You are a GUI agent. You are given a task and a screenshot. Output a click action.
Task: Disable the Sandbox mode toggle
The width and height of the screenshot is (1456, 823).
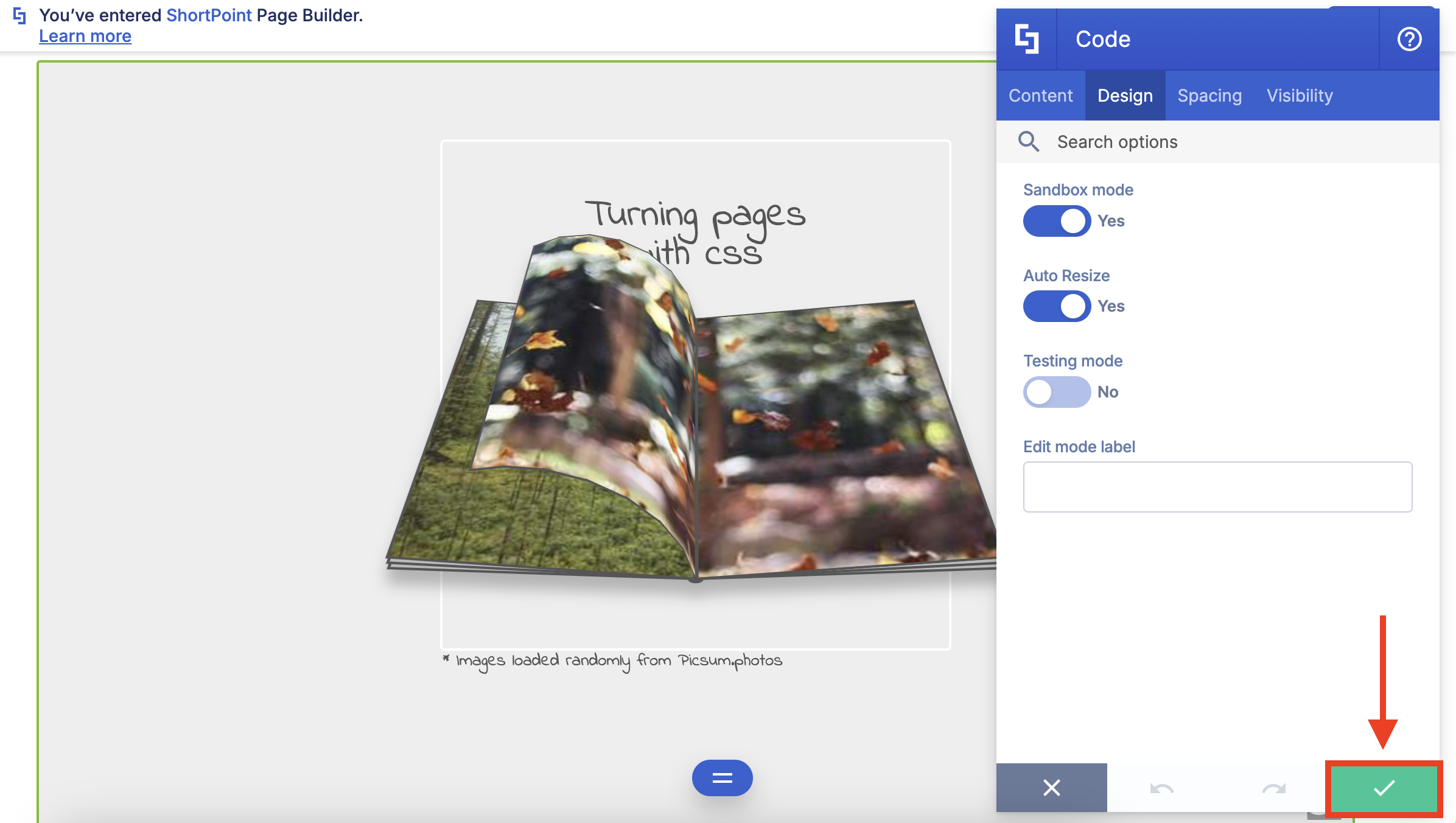(x=1057, y=221)
